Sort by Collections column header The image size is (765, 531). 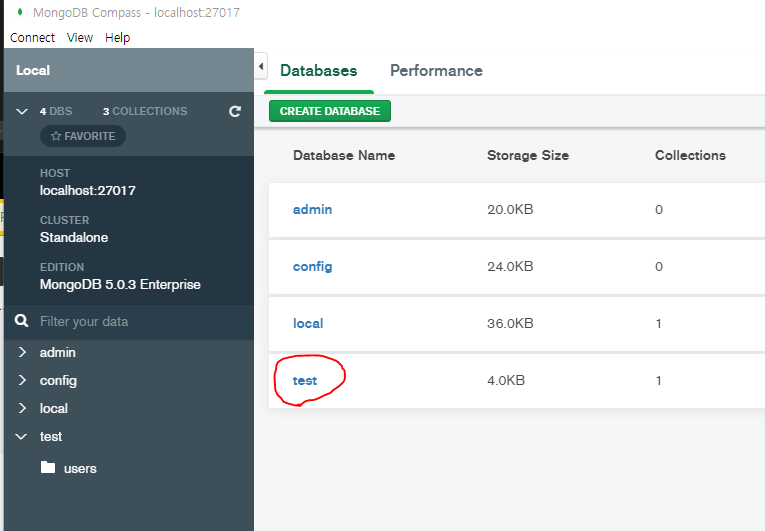point(690,155)
